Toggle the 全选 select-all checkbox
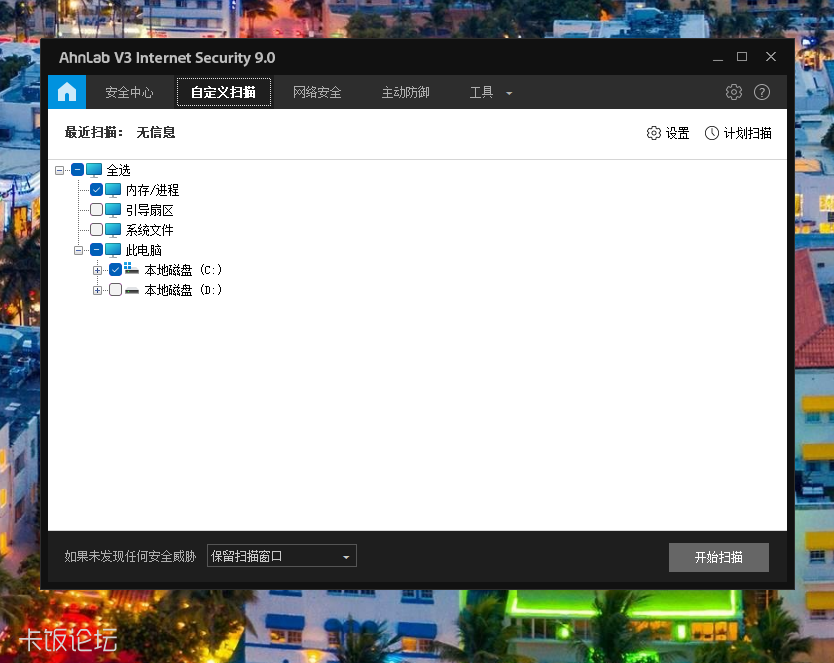This screenshot has height=663, width=834. (x=77, y=170)
